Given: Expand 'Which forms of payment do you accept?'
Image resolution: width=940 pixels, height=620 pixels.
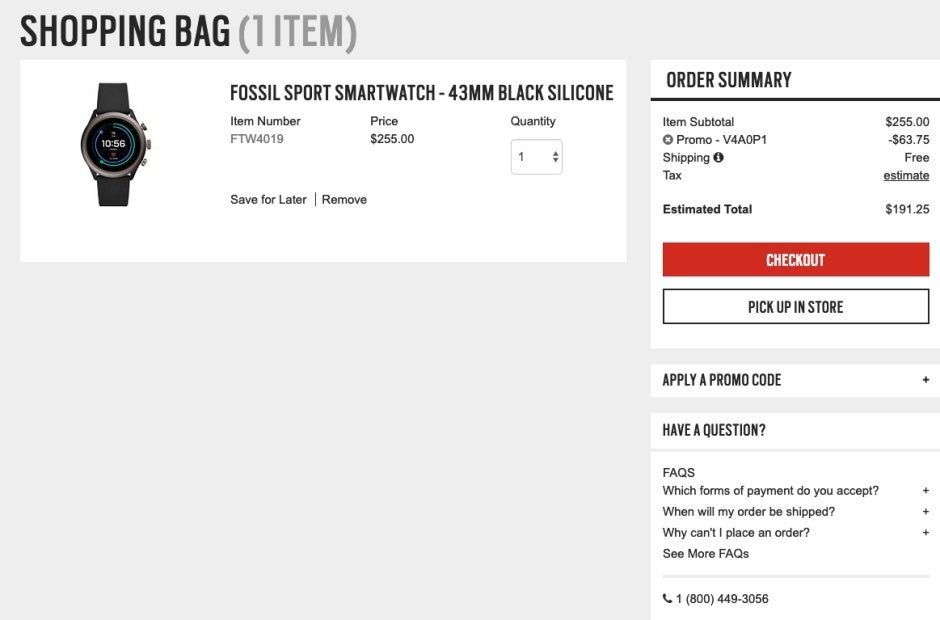Looking at the screenshot, I should click(x=926, y=490).
